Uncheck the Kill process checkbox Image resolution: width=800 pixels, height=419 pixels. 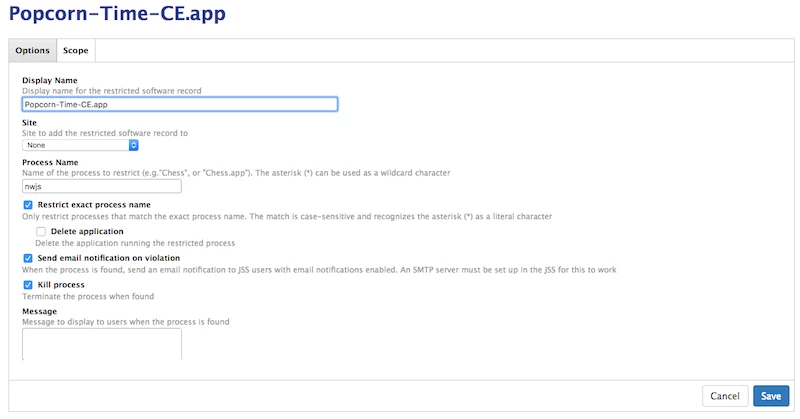[28, 285]
